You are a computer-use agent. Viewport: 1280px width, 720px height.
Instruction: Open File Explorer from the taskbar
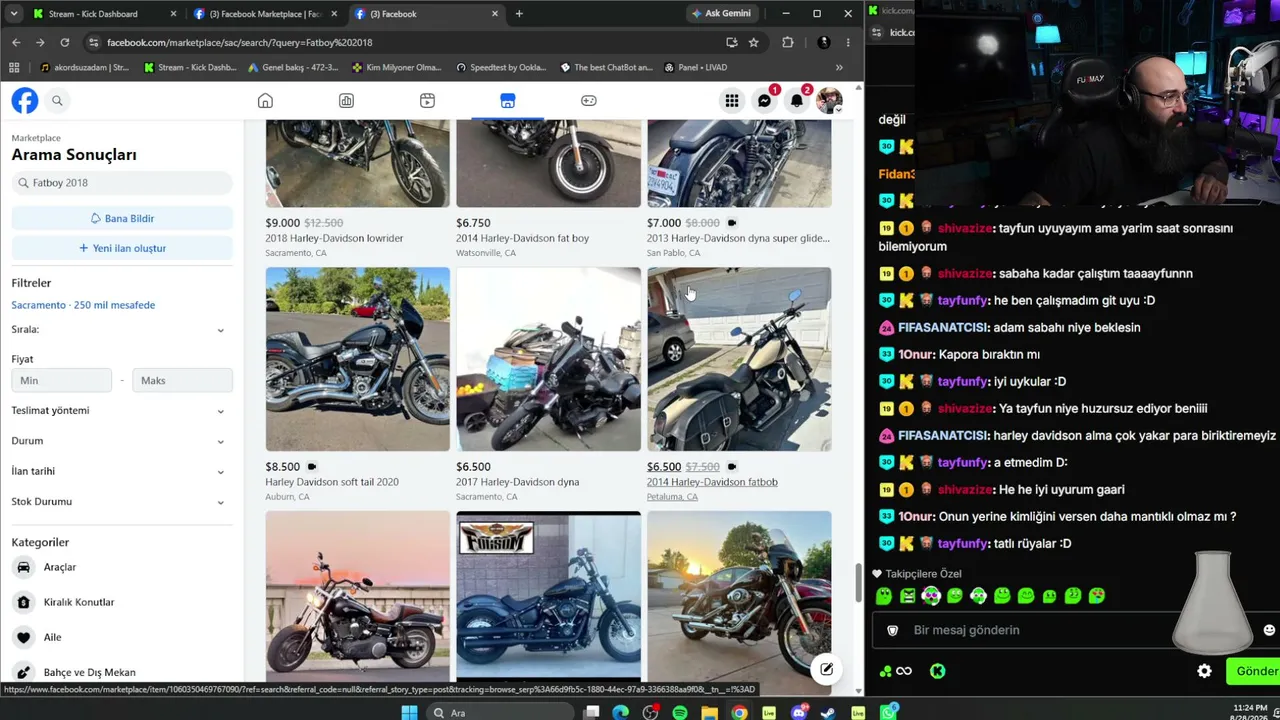click(x=709, y=712)
